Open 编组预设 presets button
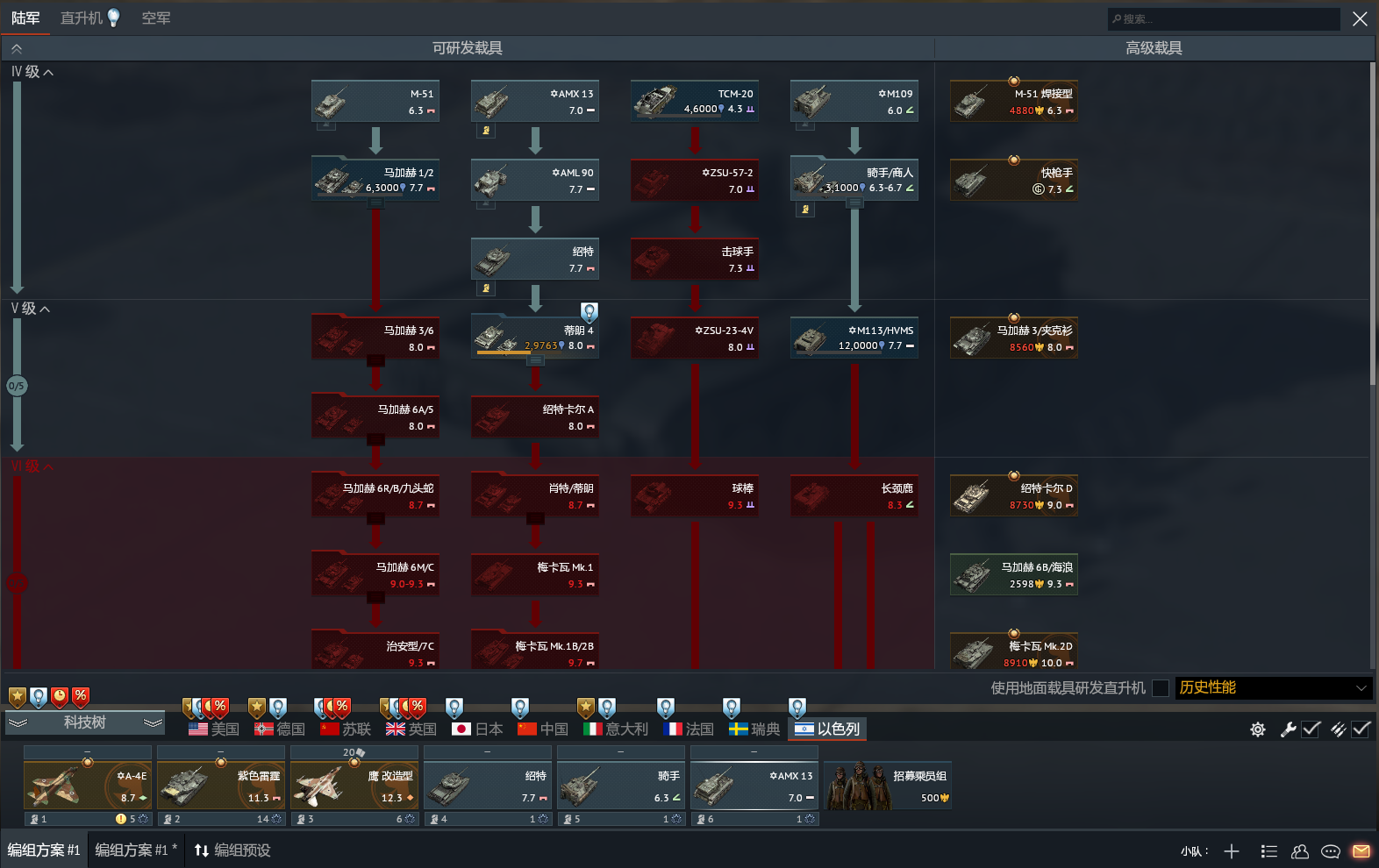 (232, 850)
